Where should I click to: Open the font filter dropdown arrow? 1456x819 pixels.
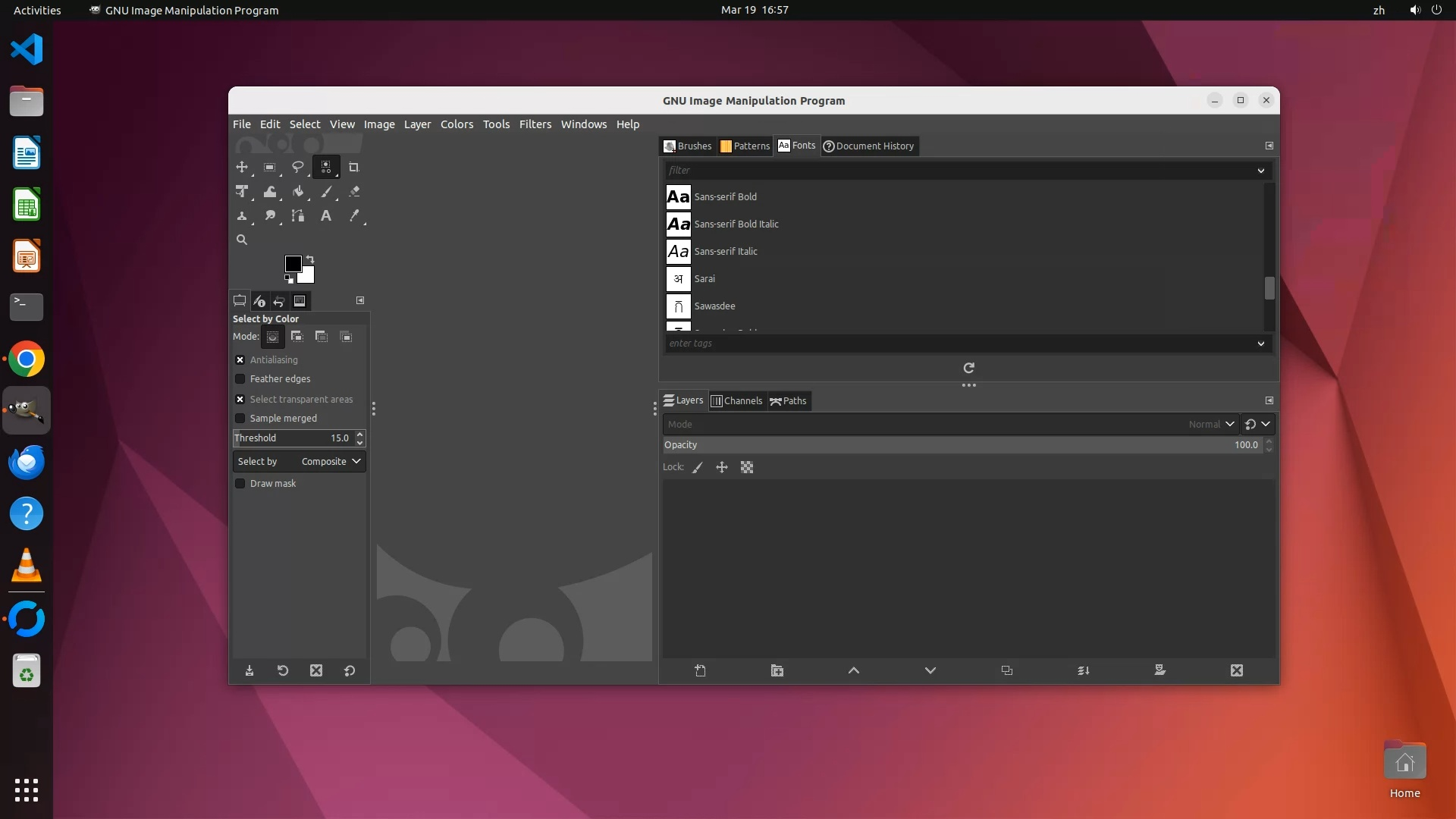1261,171
